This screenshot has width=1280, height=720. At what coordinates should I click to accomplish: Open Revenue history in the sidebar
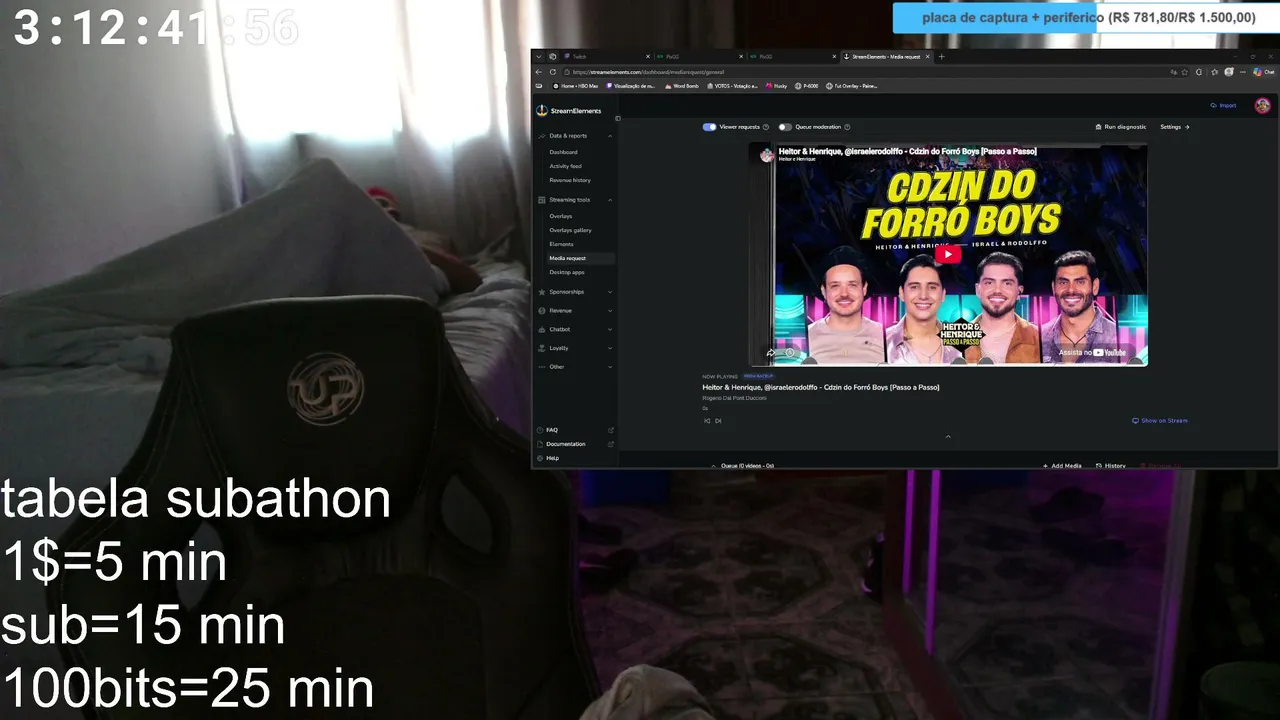click(570, 180)
